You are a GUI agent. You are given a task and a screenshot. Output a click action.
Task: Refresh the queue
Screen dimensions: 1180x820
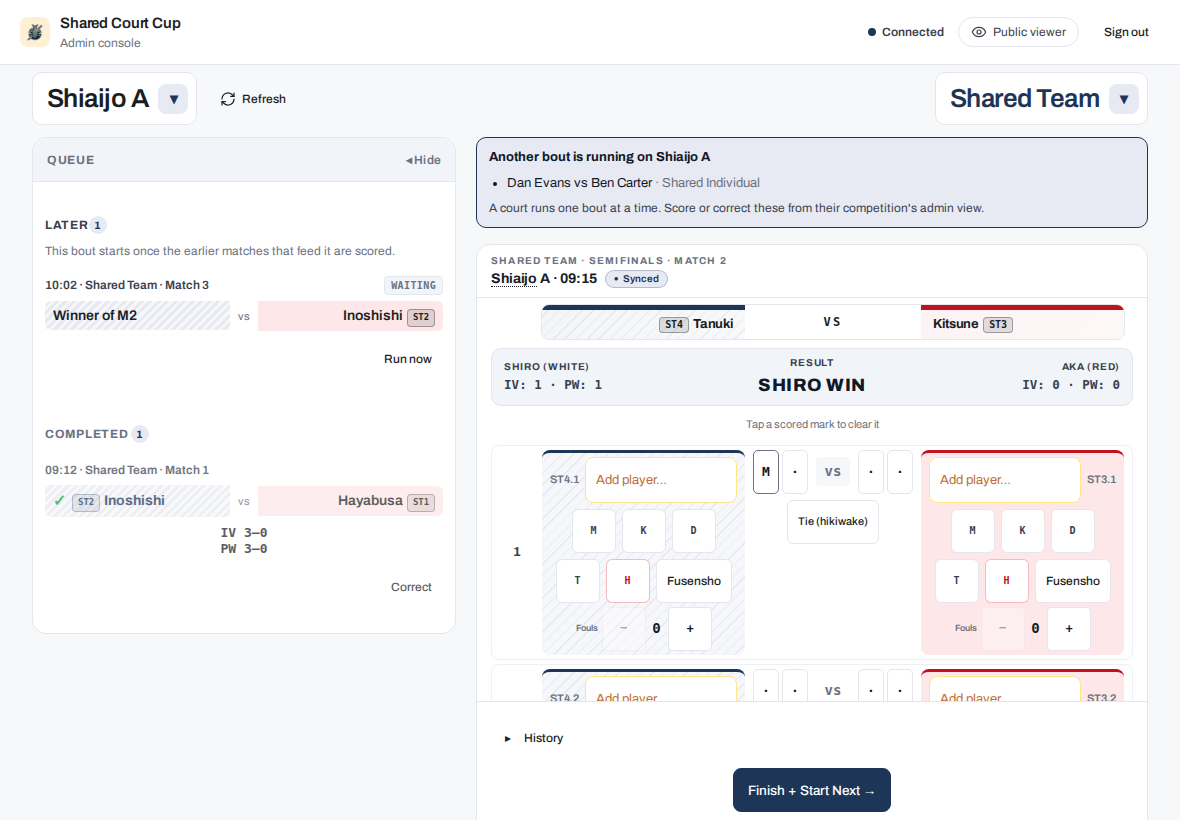(254, 99)
